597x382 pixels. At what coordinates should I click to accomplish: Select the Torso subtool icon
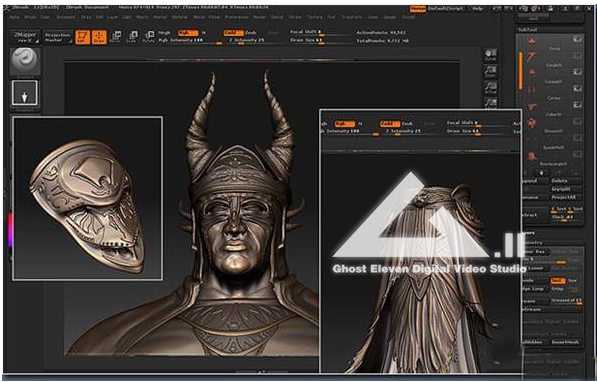coord(532,41)
